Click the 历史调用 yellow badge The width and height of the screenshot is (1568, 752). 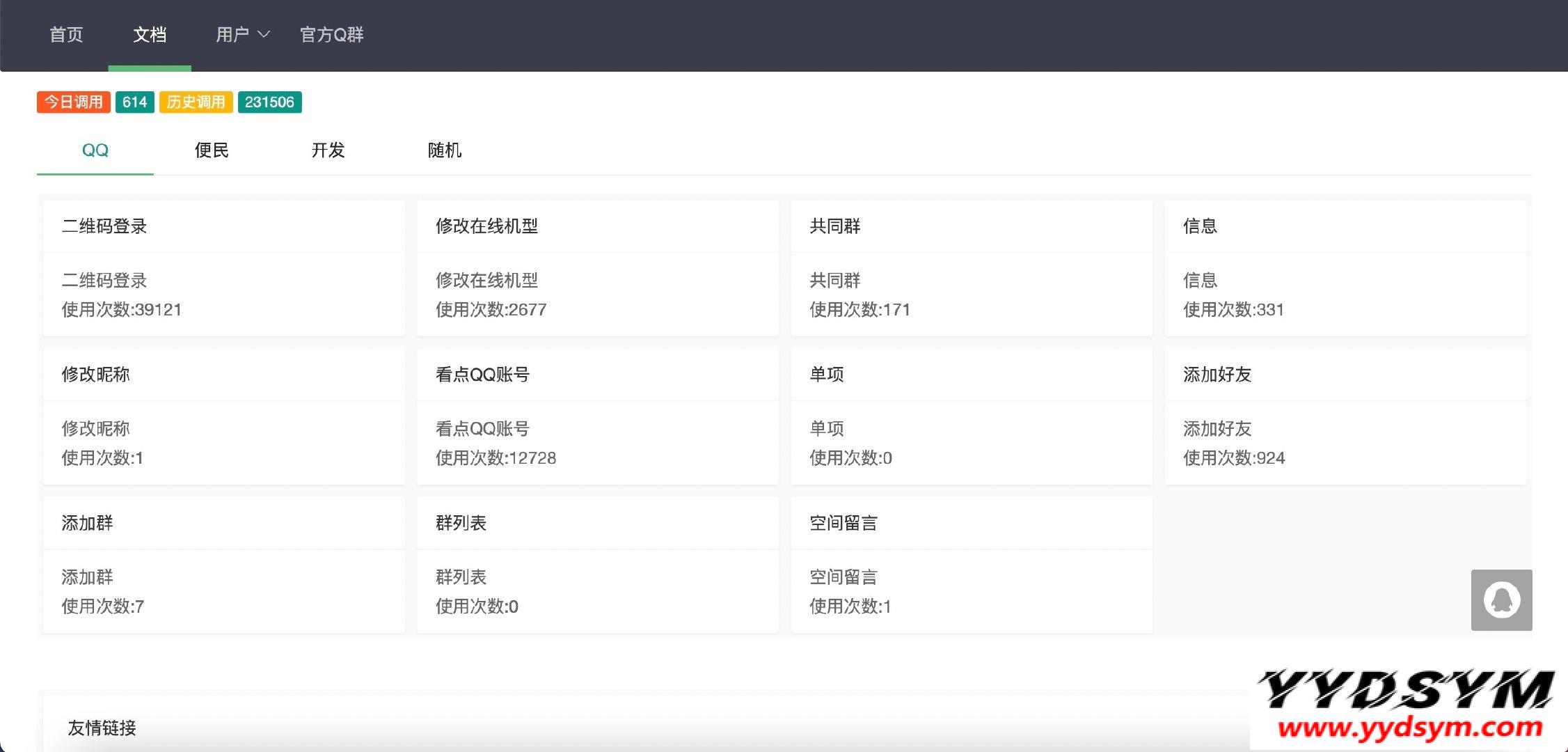pos(196,102)
